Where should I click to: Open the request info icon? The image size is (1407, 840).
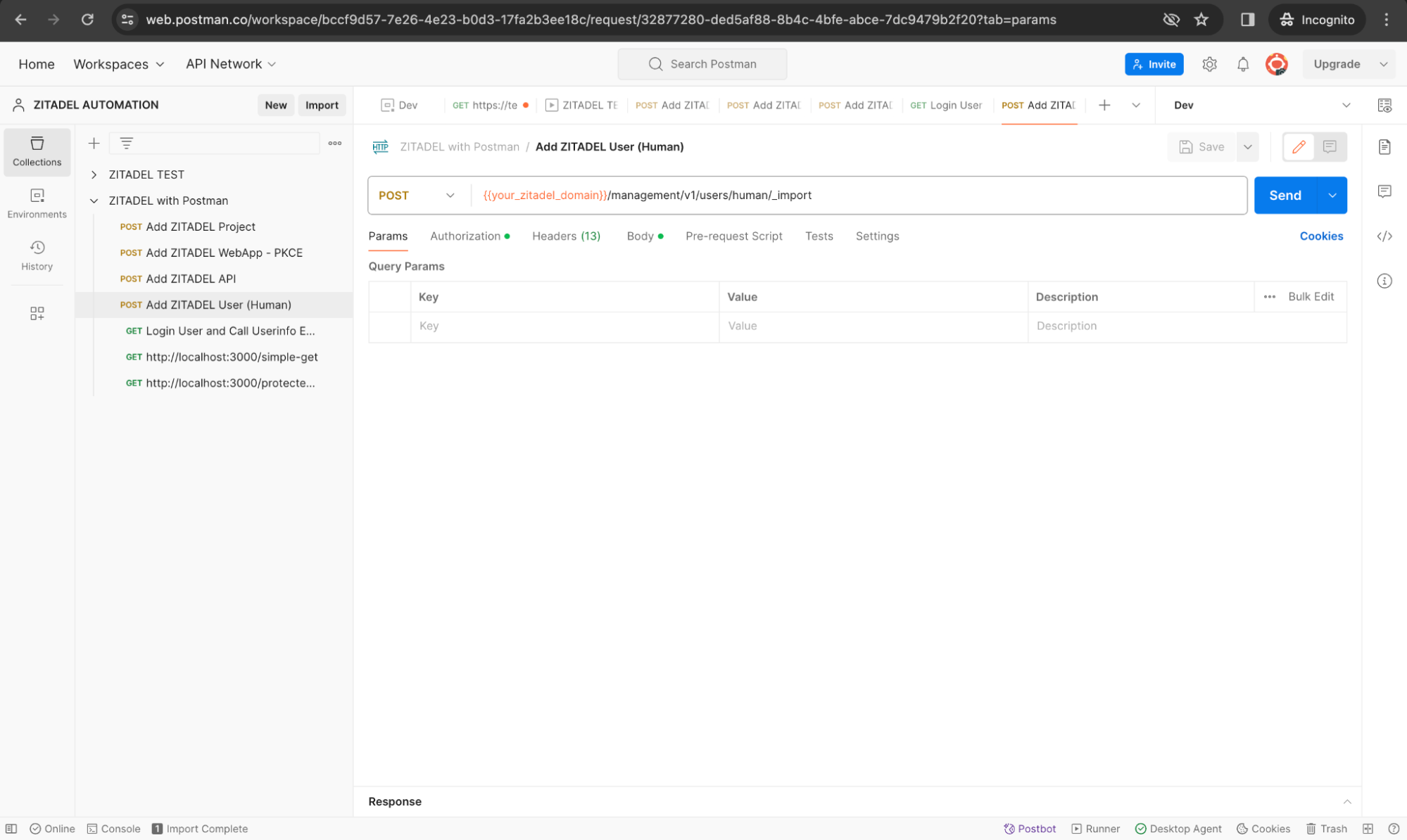pyautogui.click(x=1384, y=281)
